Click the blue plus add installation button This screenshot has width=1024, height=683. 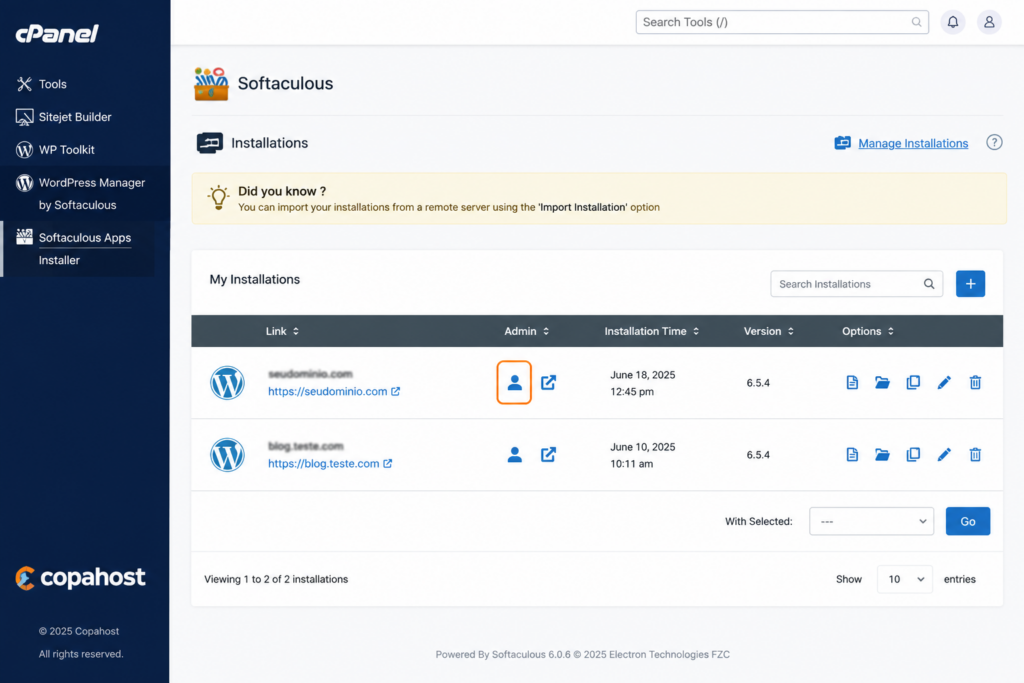point(970,284)
